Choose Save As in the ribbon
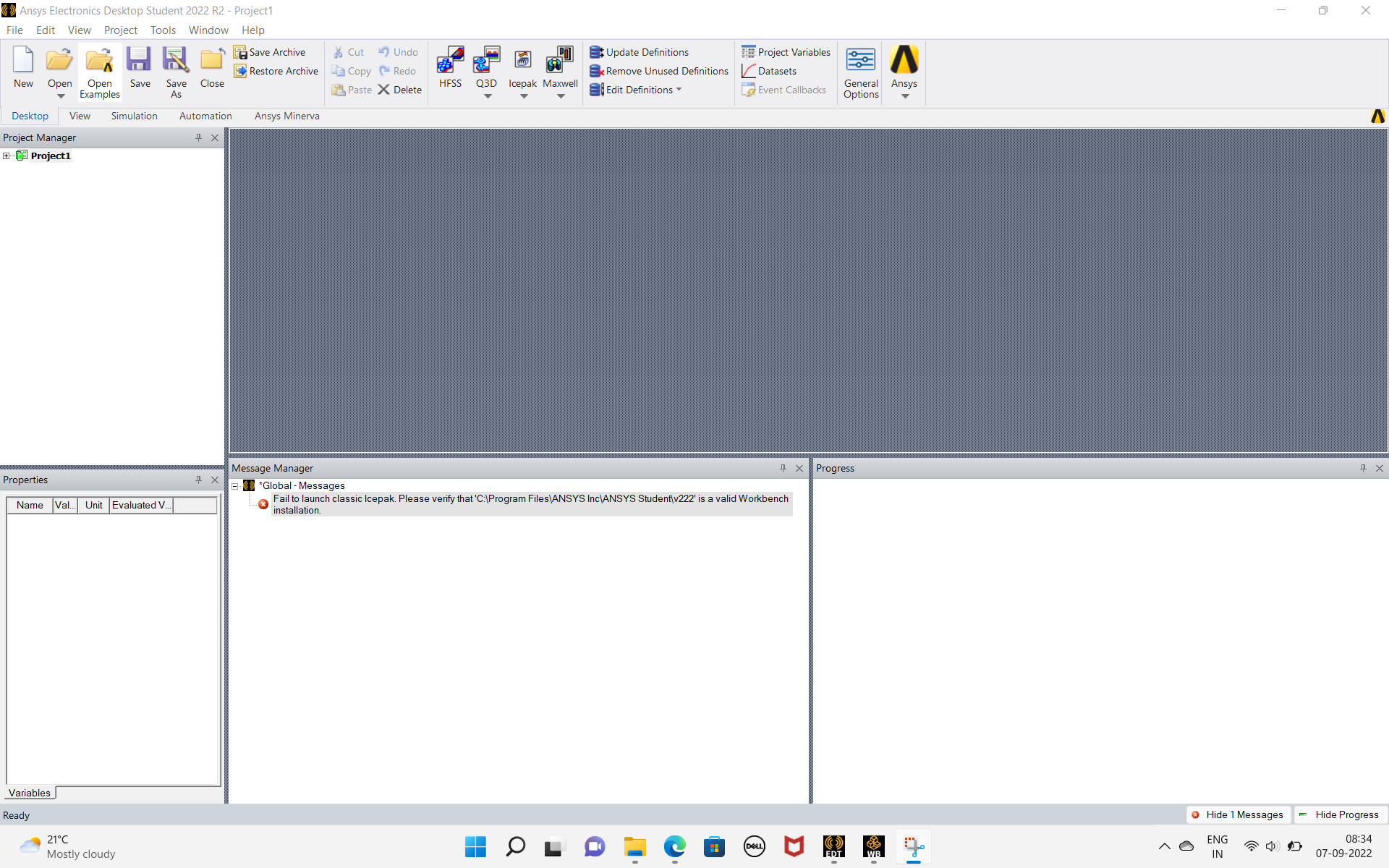The width and height of the screenshot is (1389, 868). pyautogui.click(x=176, y=72)
